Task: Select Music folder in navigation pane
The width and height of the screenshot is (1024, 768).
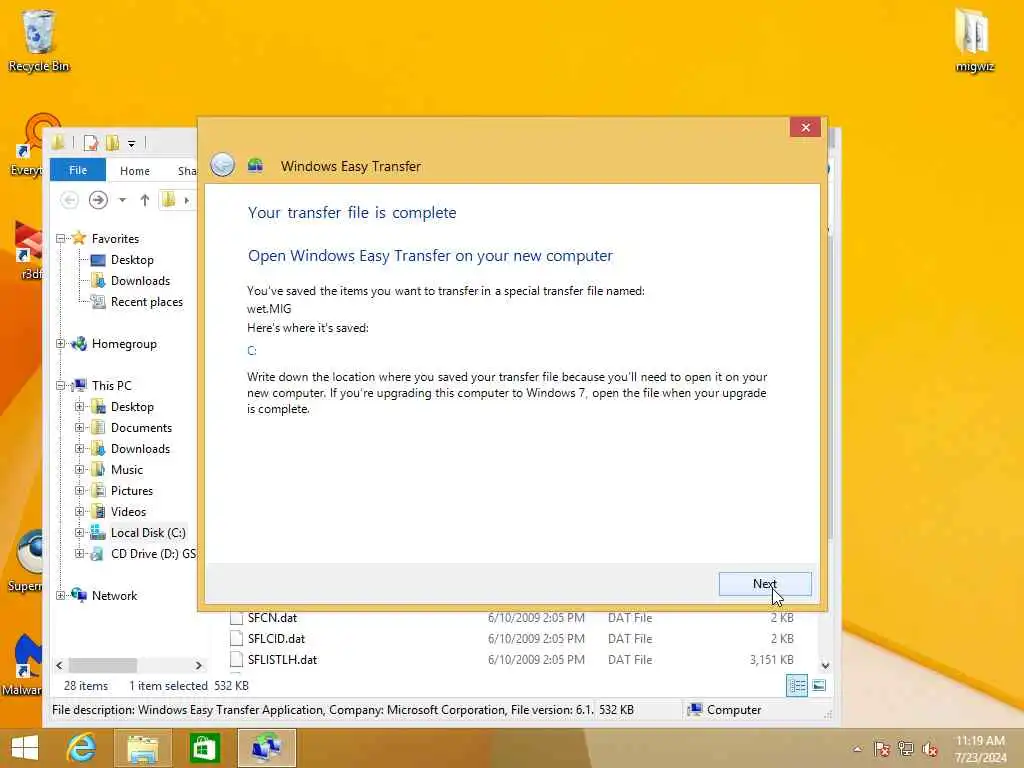Action: (x=127, y=470)
